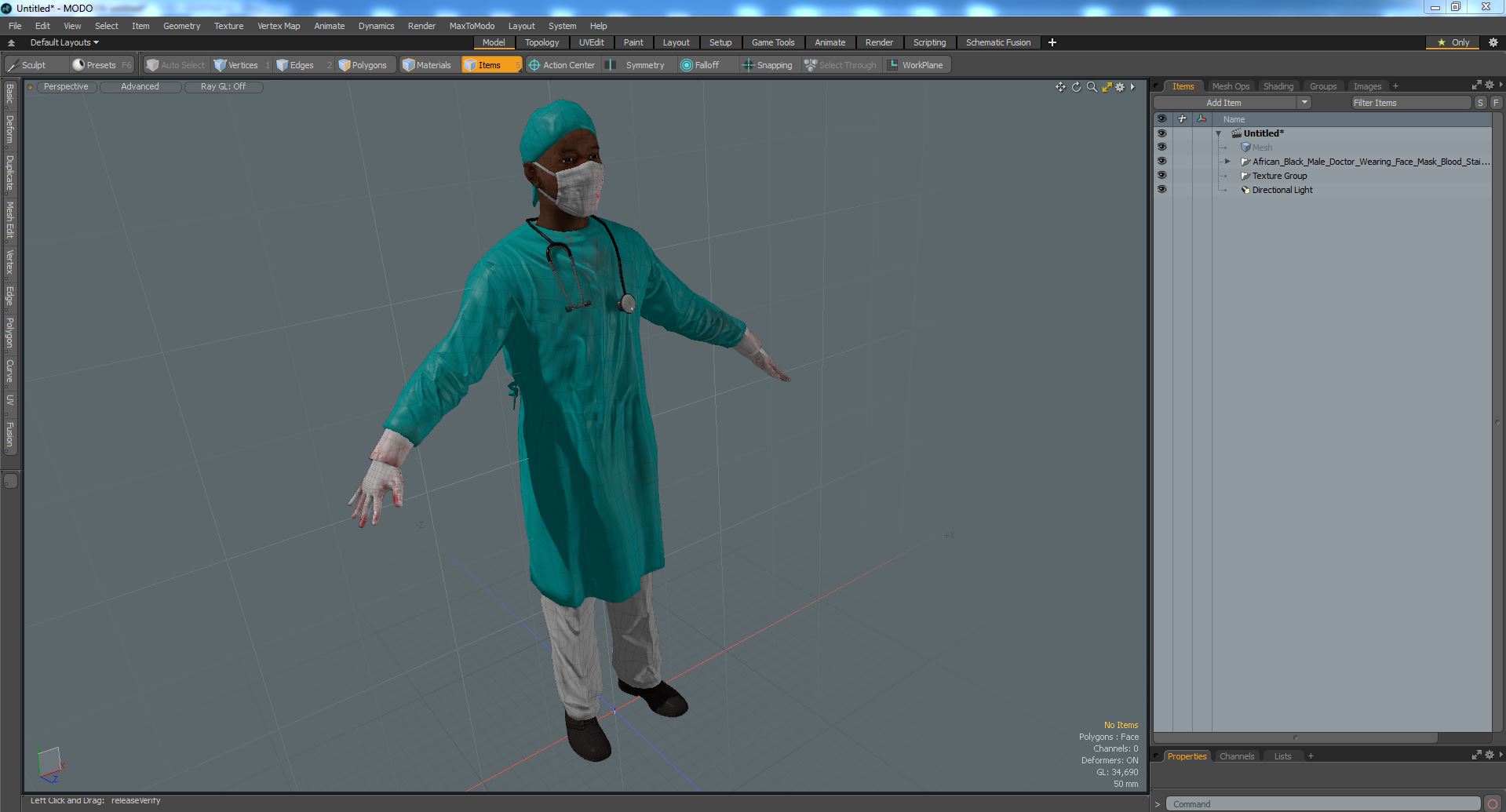Click the axis-colored column header icon
This screenshot has height=812, width=1506.
point(1202,119)
